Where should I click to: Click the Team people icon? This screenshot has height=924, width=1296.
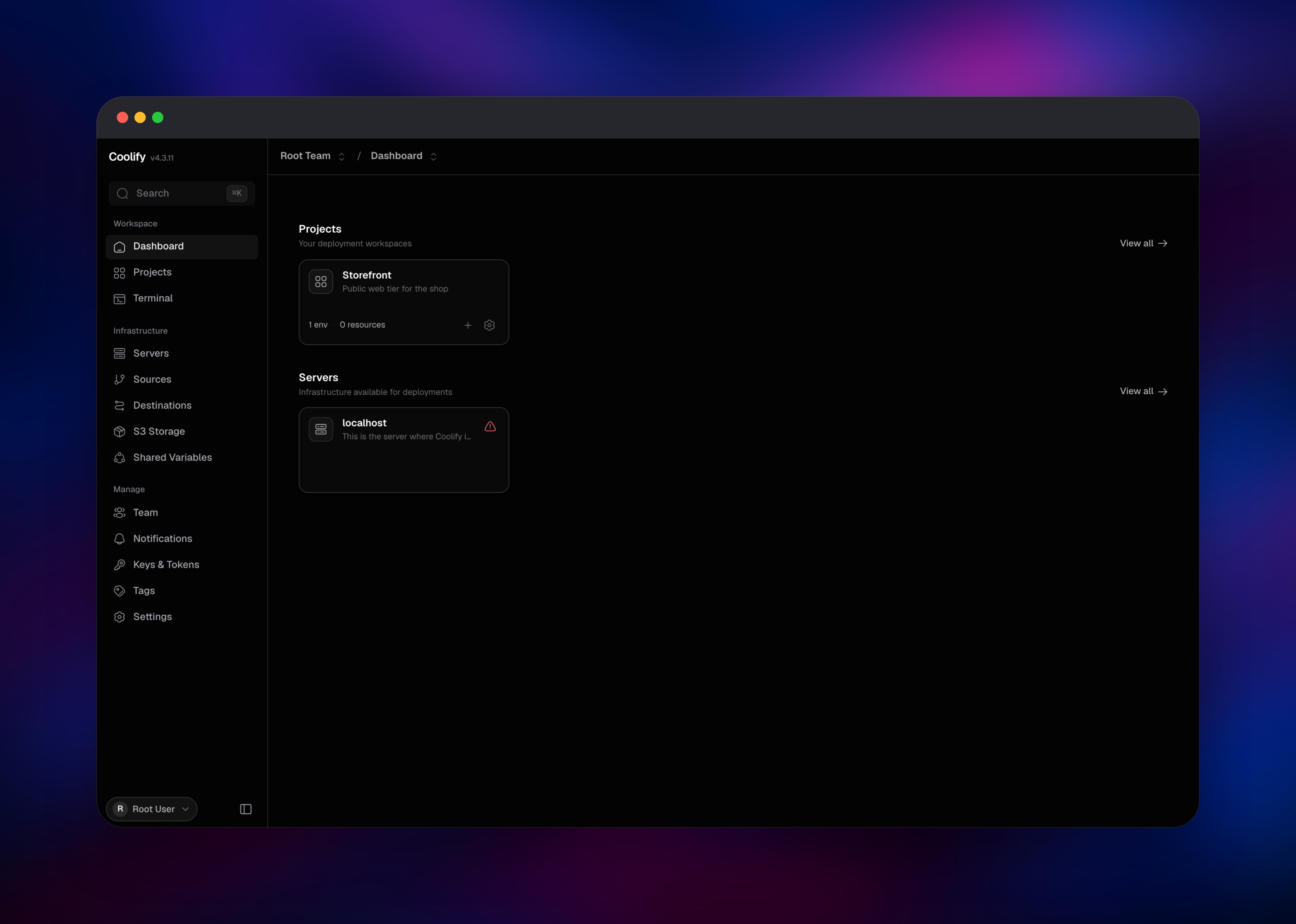(x=119, y=513)
